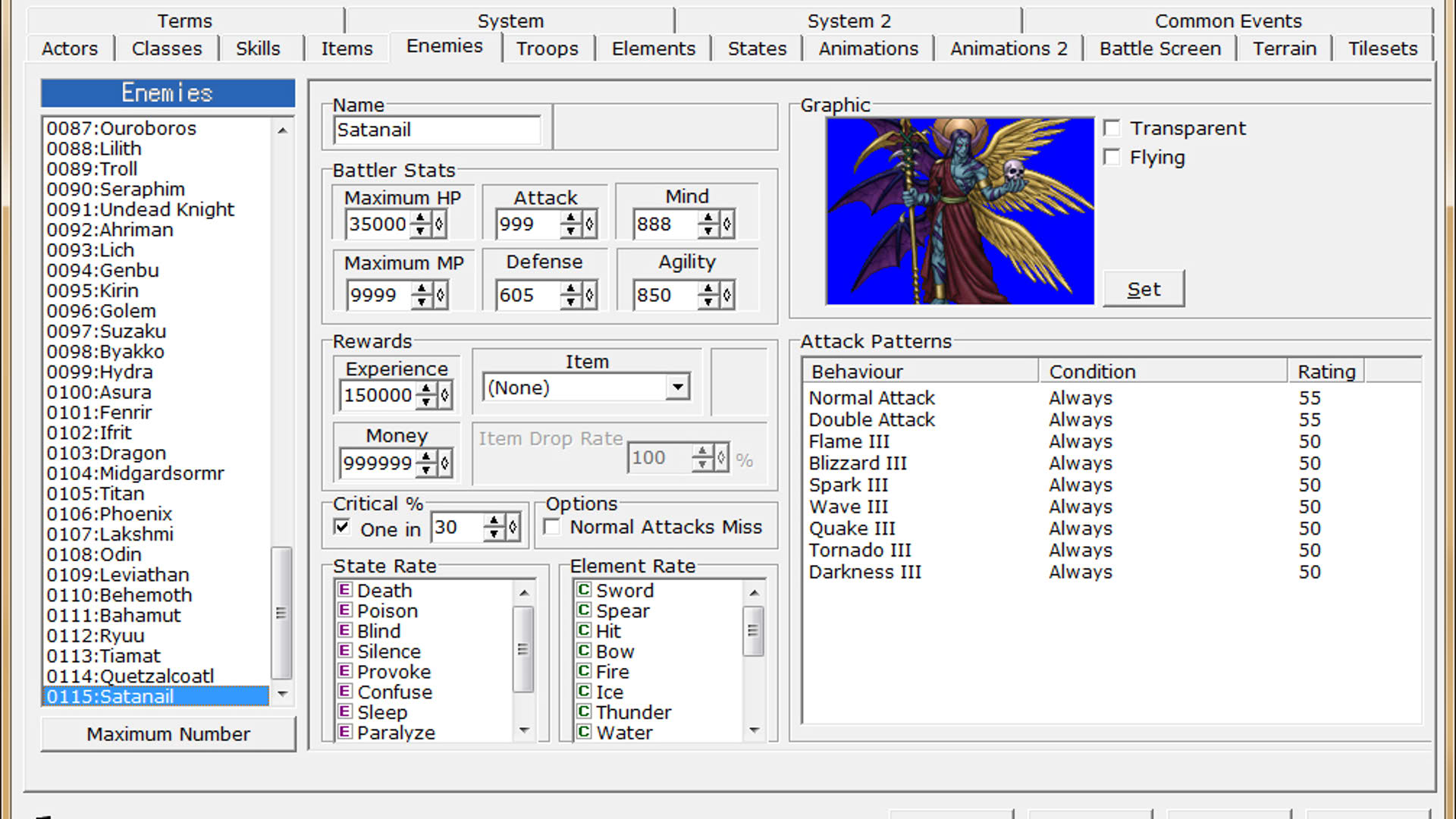Click the State Rate list scrollbar thumb
This screenshot has width=1456, height=819.
click(523, 649)
